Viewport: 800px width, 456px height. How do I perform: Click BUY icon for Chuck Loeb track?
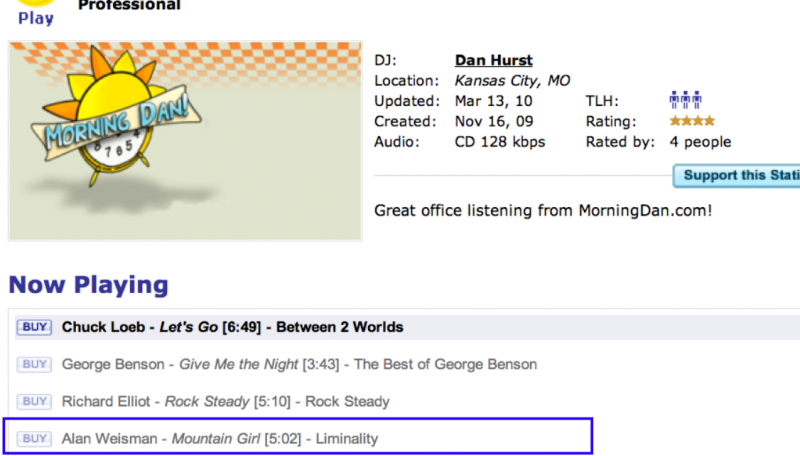33,327
